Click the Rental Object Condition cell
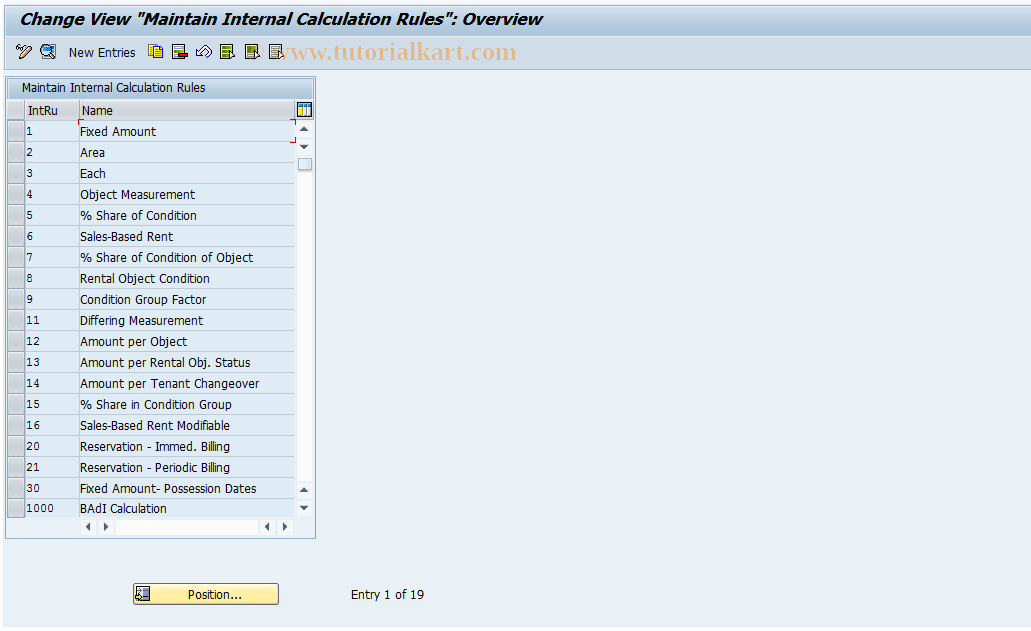1031x631 pixels. pyautogui.click(x=187, y=279)
